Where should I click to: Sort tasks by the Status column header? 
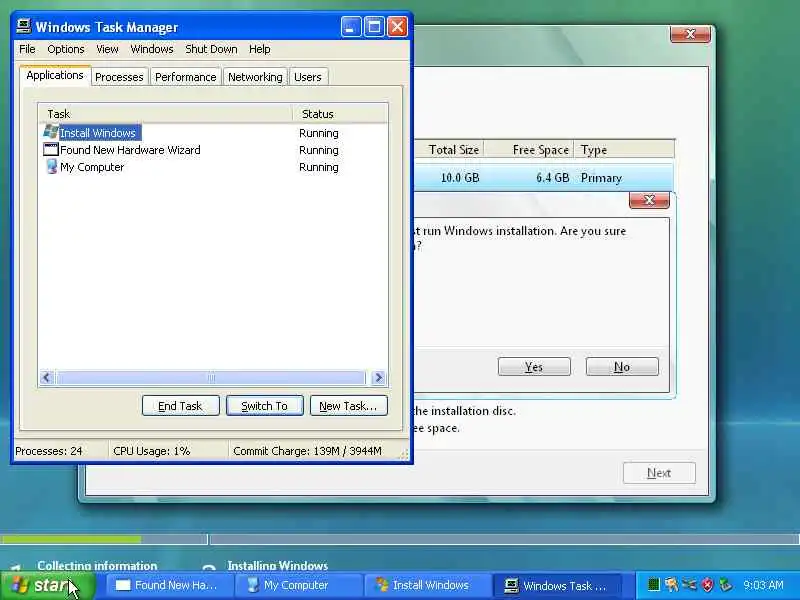click(x=340, y=114)
